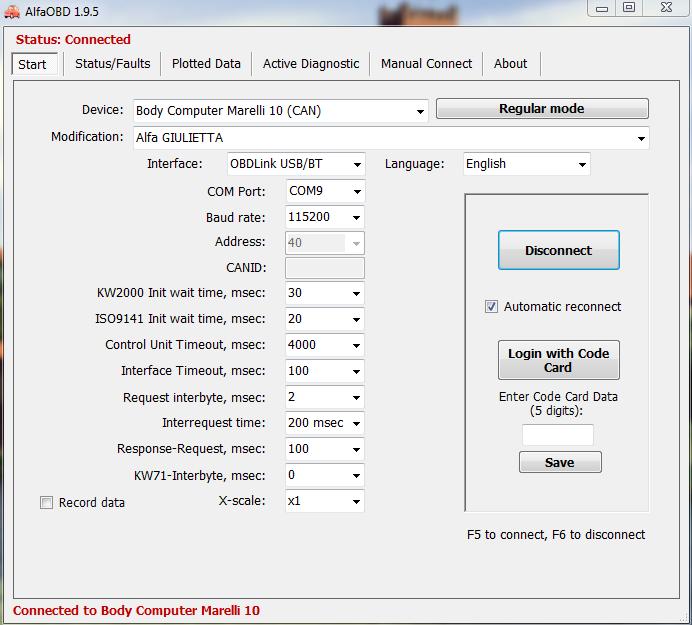Viewport: 692px width, 625px height.
Task: Open the Device dropdown list
Action: click(281, 111)
